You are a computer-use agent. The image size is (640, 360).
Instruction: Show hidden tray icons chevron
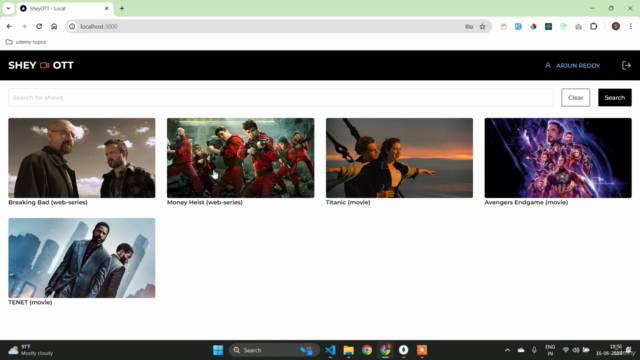coord(507,350)
